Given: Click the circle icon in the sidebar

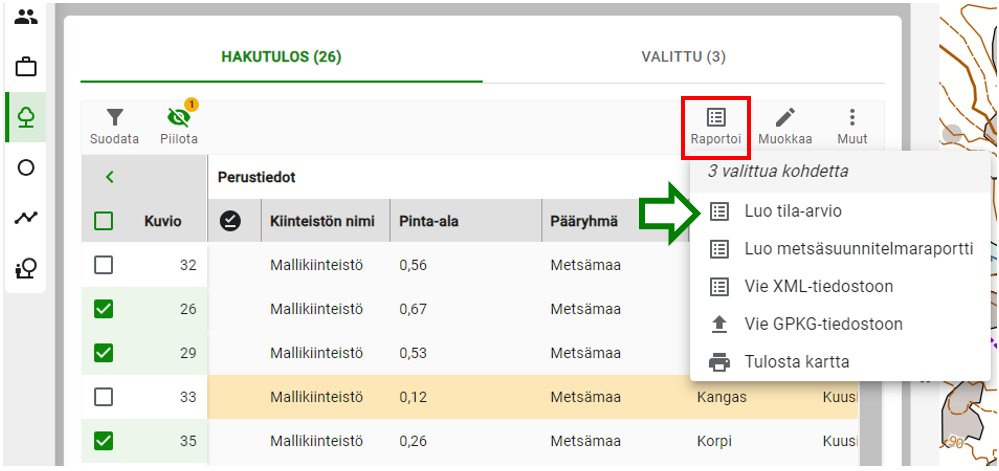Looking at the screenshot, I should pos(25,168).
